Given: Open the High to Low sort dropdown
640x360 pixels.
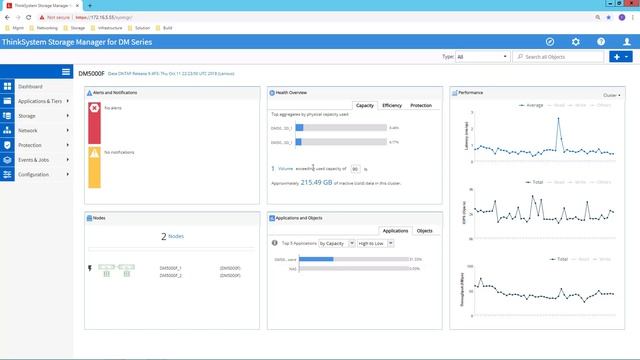Looking at the screenshot, I should tap(375, 243).
